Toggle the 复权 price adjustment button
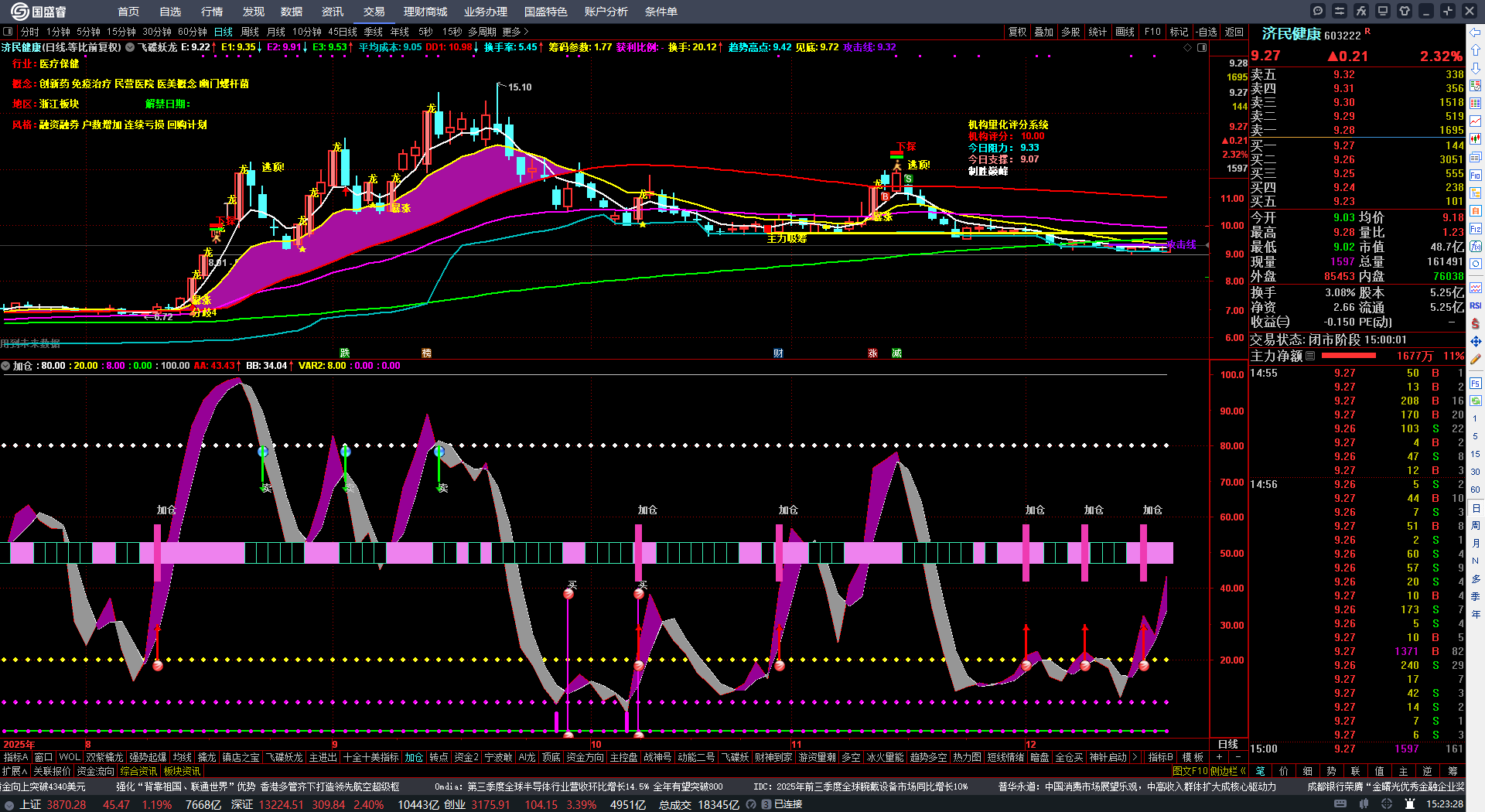The width and height of the screenshot is (1485, 812). (1017, 32)
